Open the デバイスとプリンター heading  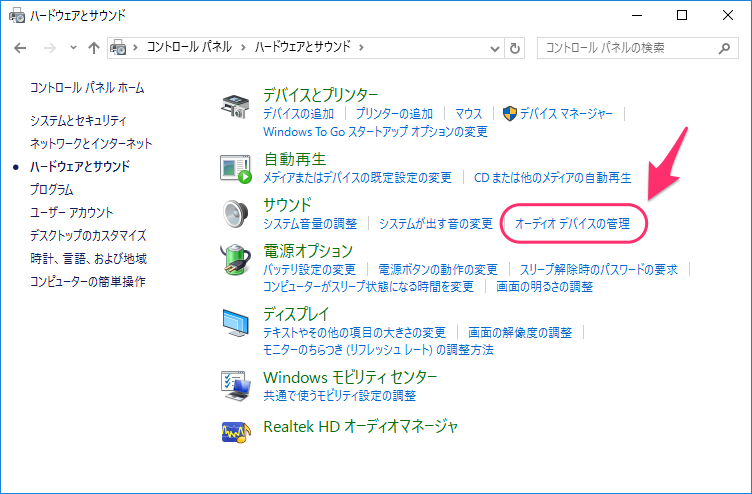(321, 95)
